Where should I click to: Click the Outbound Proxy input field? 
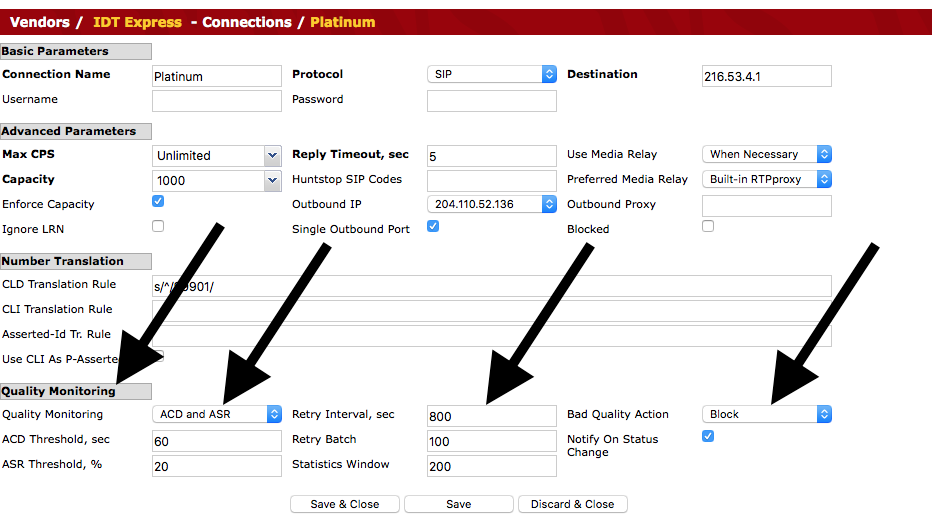pyautogui.click(x=766, y=206)
